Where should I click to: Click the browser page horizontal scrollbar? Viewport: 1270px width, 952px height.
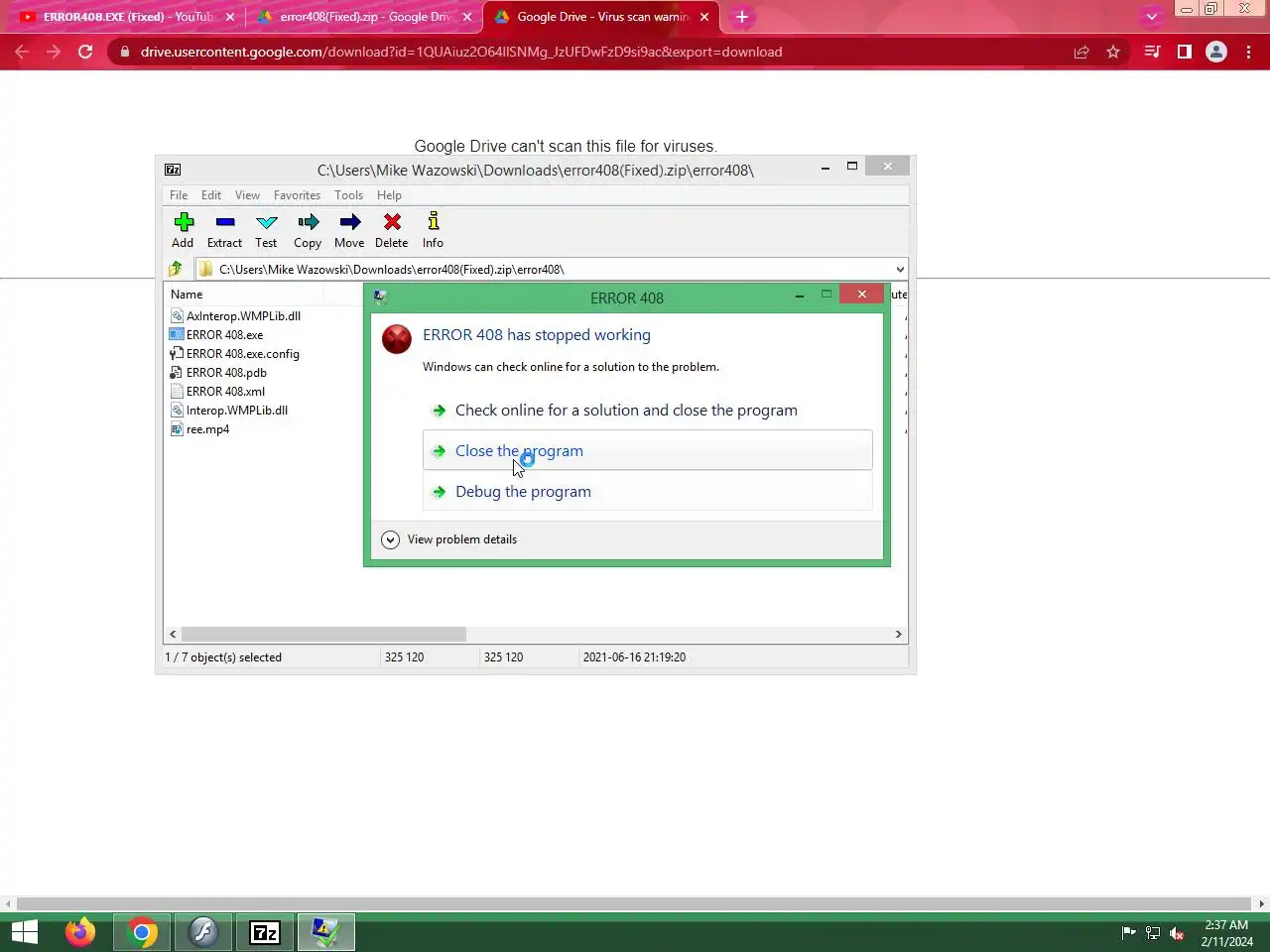(x=635, y=904)
